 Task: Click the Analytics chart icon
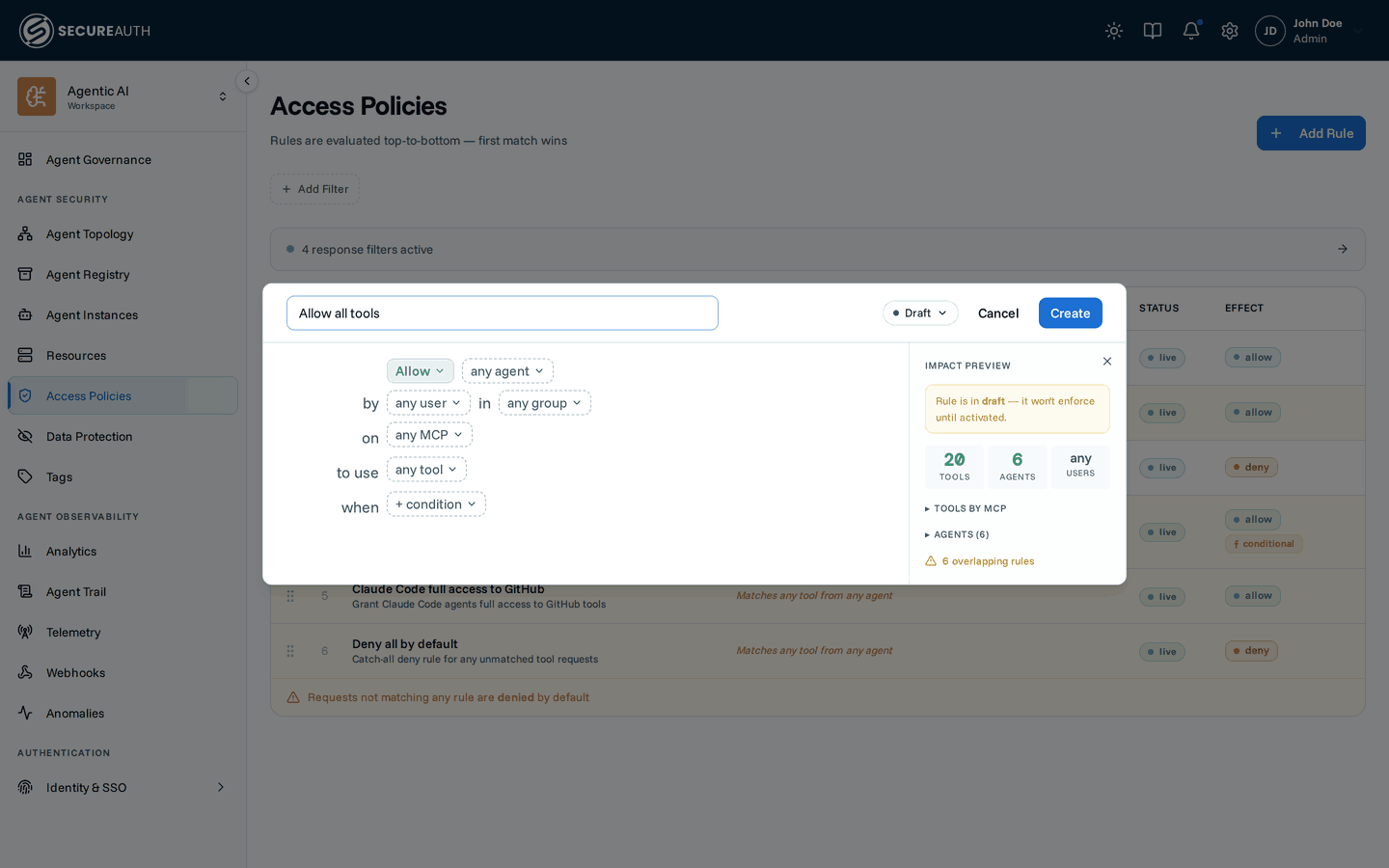tap(25, 551)
